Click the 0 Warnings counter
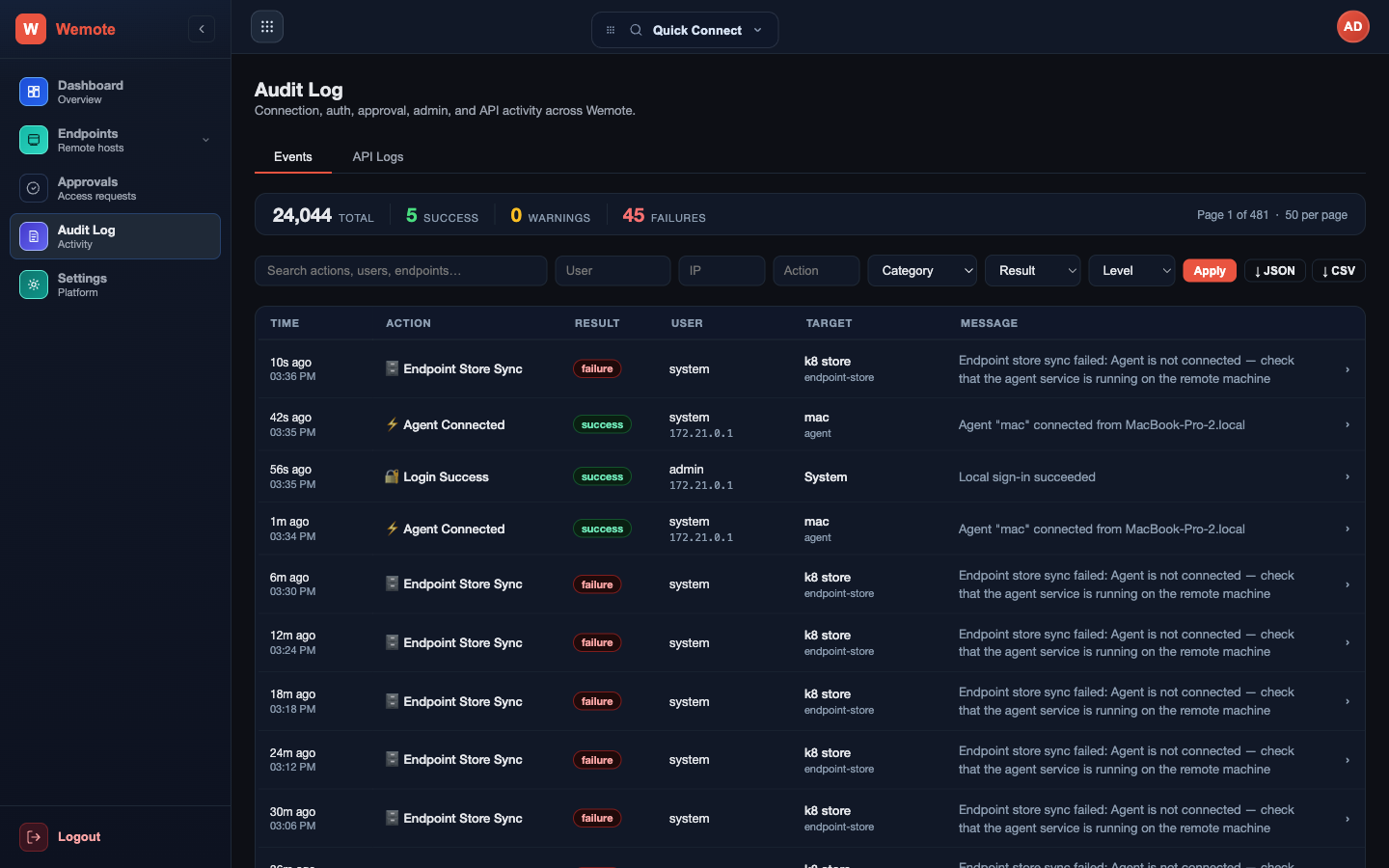 click(x=550, y=215)
